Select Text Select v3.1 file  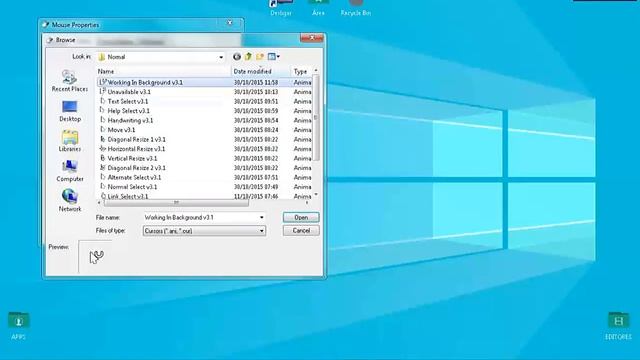pos(128,101)
